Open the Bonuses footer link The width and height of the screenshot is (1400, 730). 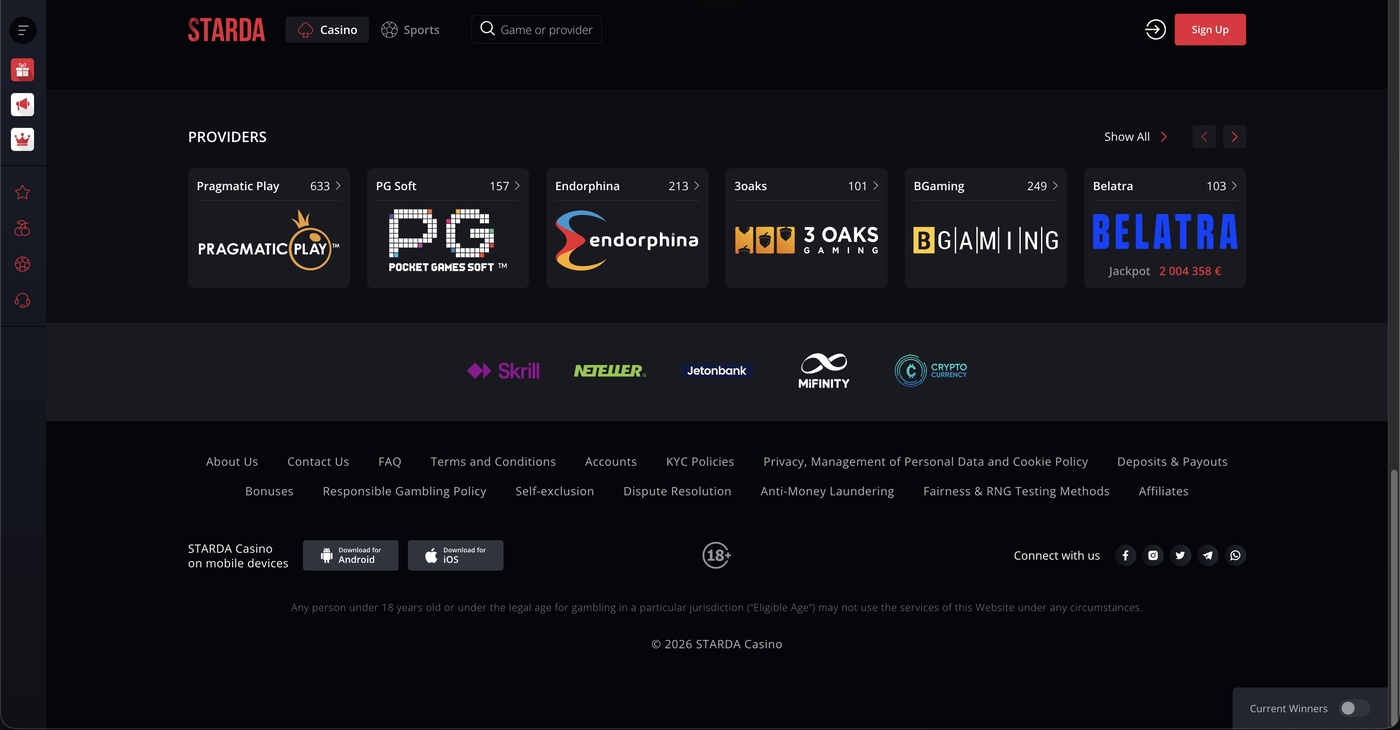click(269, 492)
